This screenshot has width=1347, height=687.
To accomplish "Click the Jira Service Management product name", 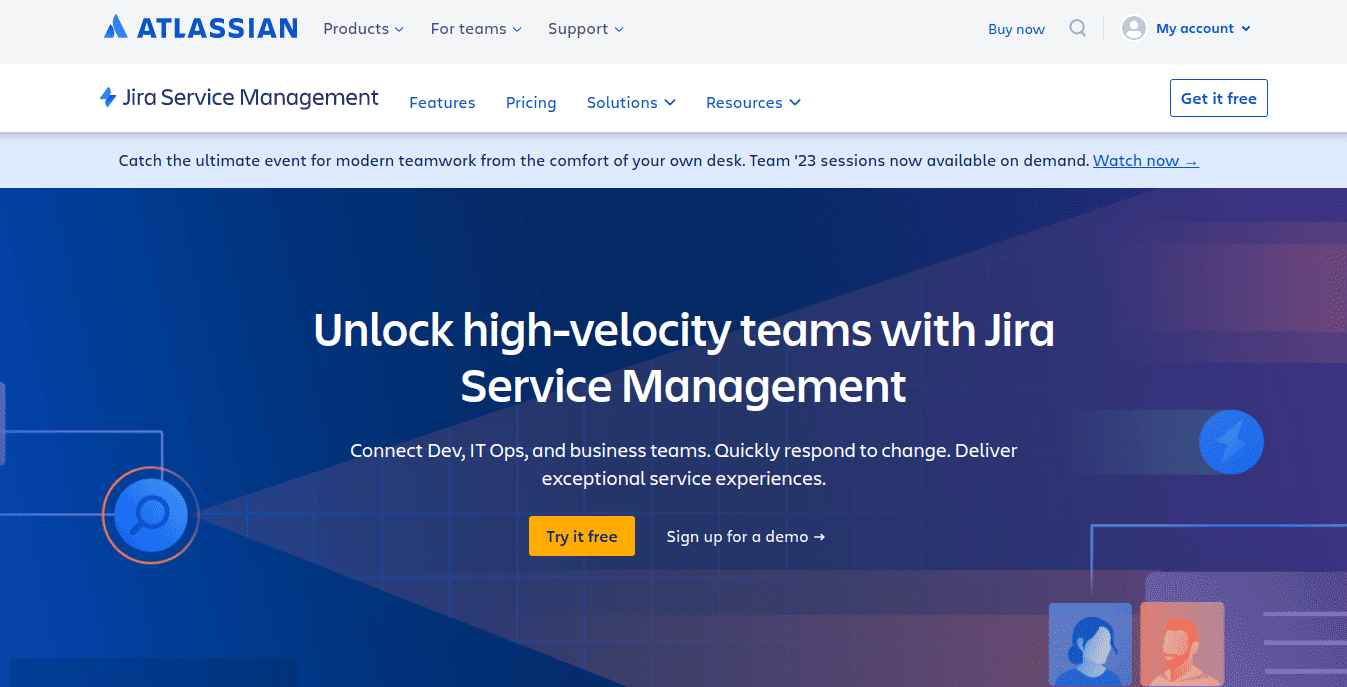I will 250,97.
